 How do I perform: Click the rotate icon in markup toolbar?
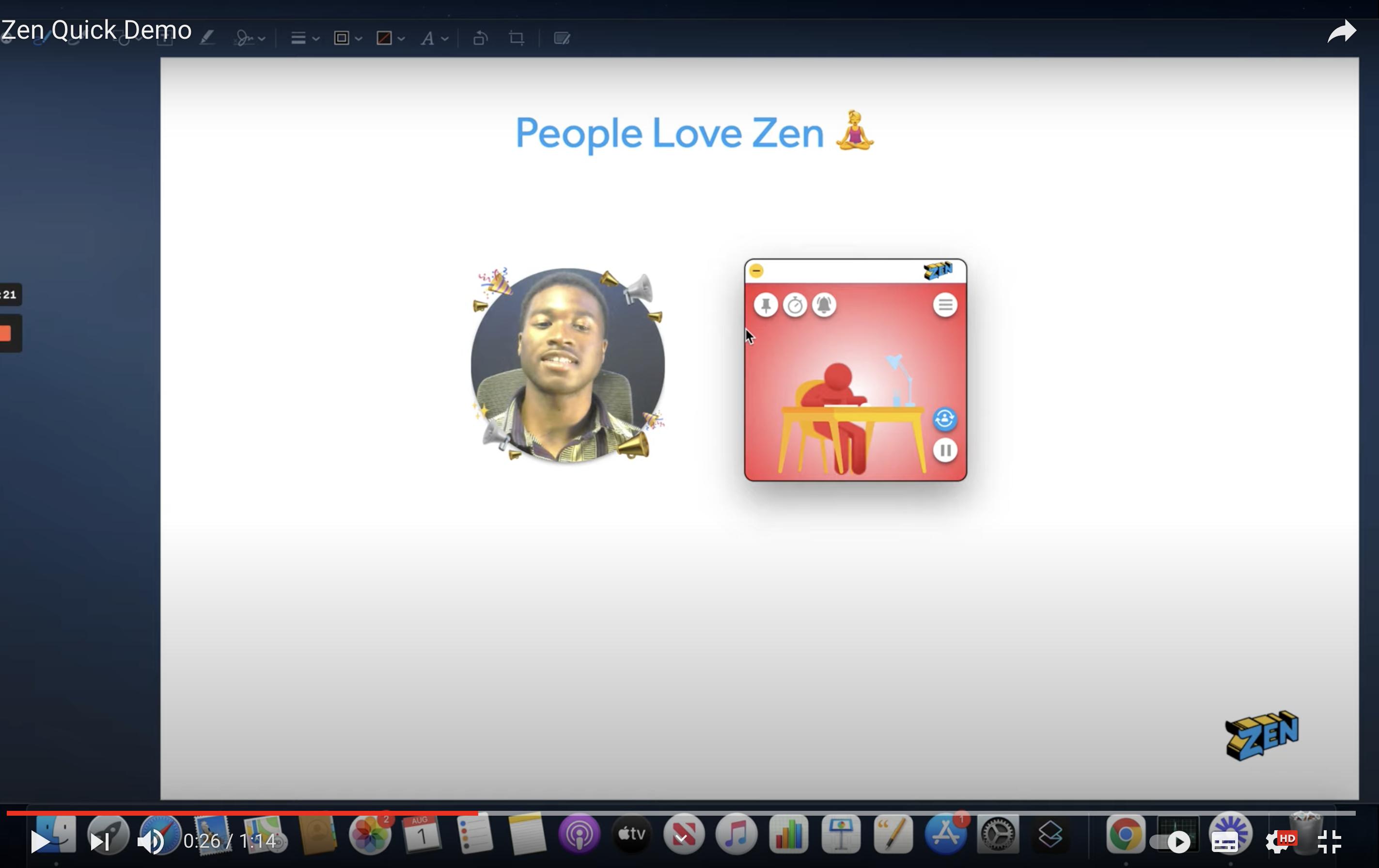(481, 38)
